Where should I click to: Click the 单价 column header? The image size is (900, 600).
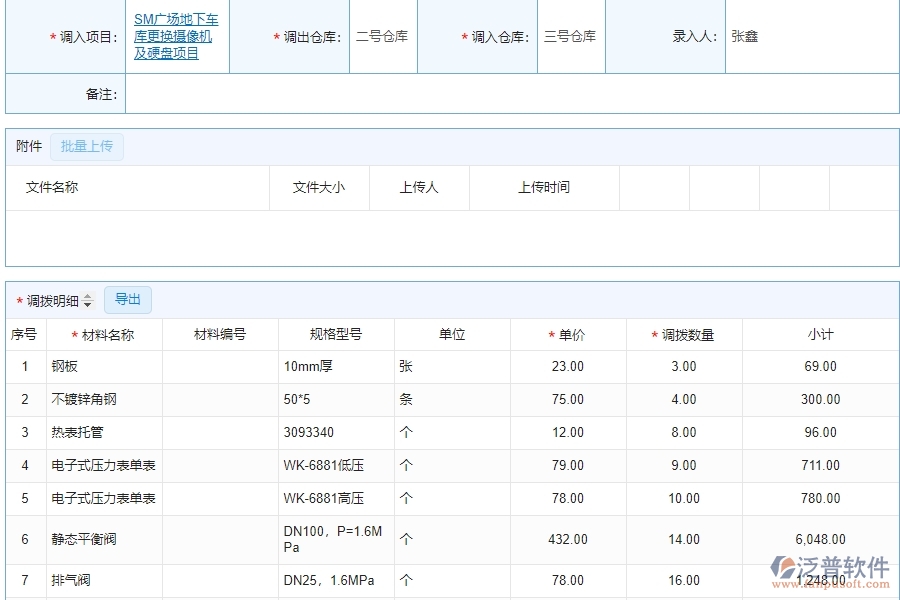[x=567, y=335]
